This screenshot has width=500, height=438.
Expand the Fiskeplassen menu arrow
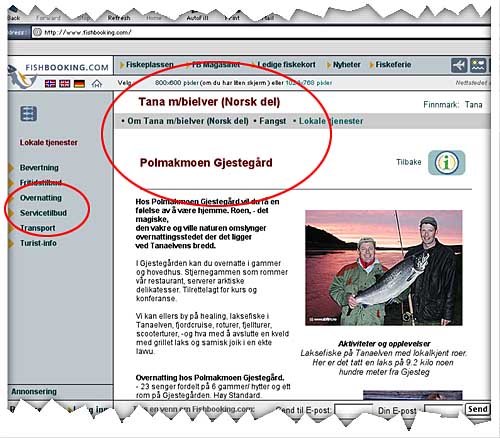point(122,65)
